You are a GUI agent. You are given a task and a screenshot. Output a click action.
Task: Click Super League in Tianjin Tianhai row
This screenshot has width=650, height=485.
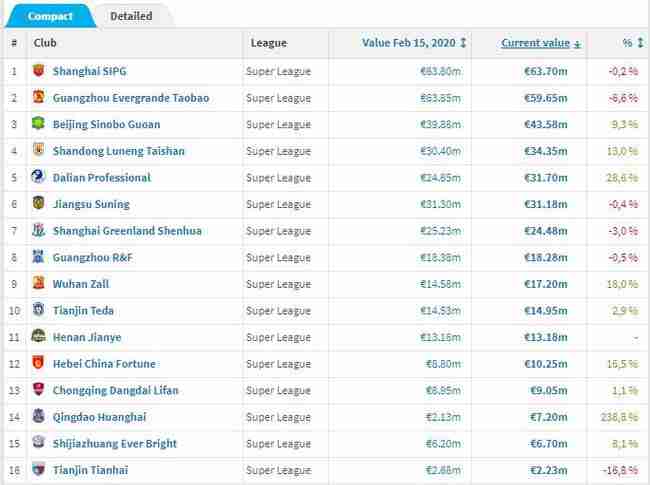click(278, 470)
